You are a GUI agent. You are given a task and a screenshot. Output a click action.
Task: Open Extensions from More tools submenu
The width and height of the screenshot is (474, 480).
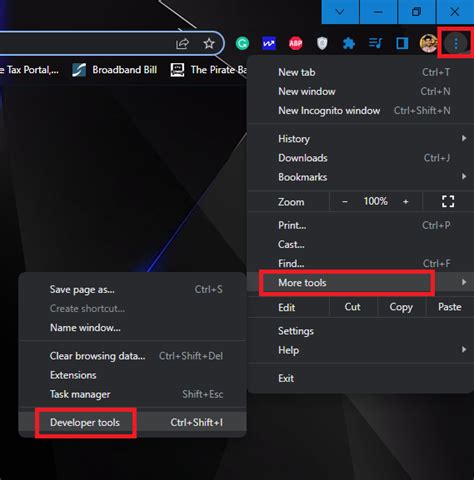pyautogui.click(x=133, y=375)
